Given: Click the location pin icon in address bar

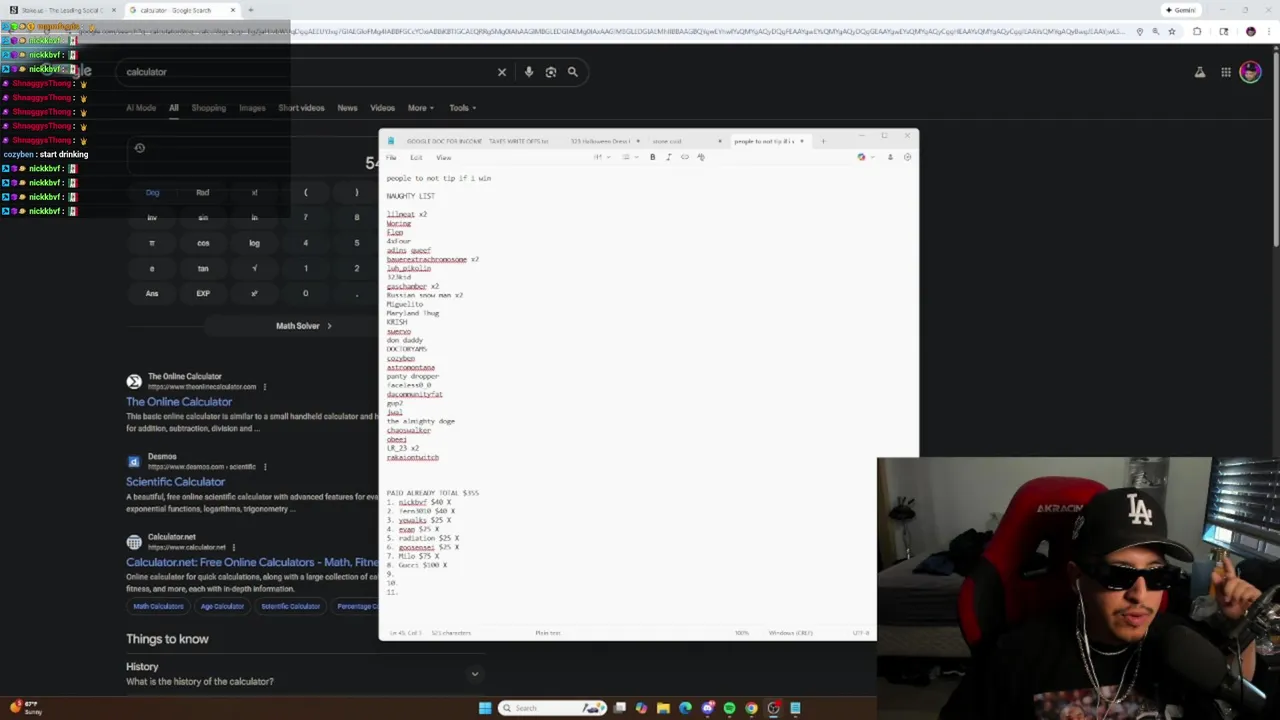Looking at the screenshot, I should pos(1139,32).
